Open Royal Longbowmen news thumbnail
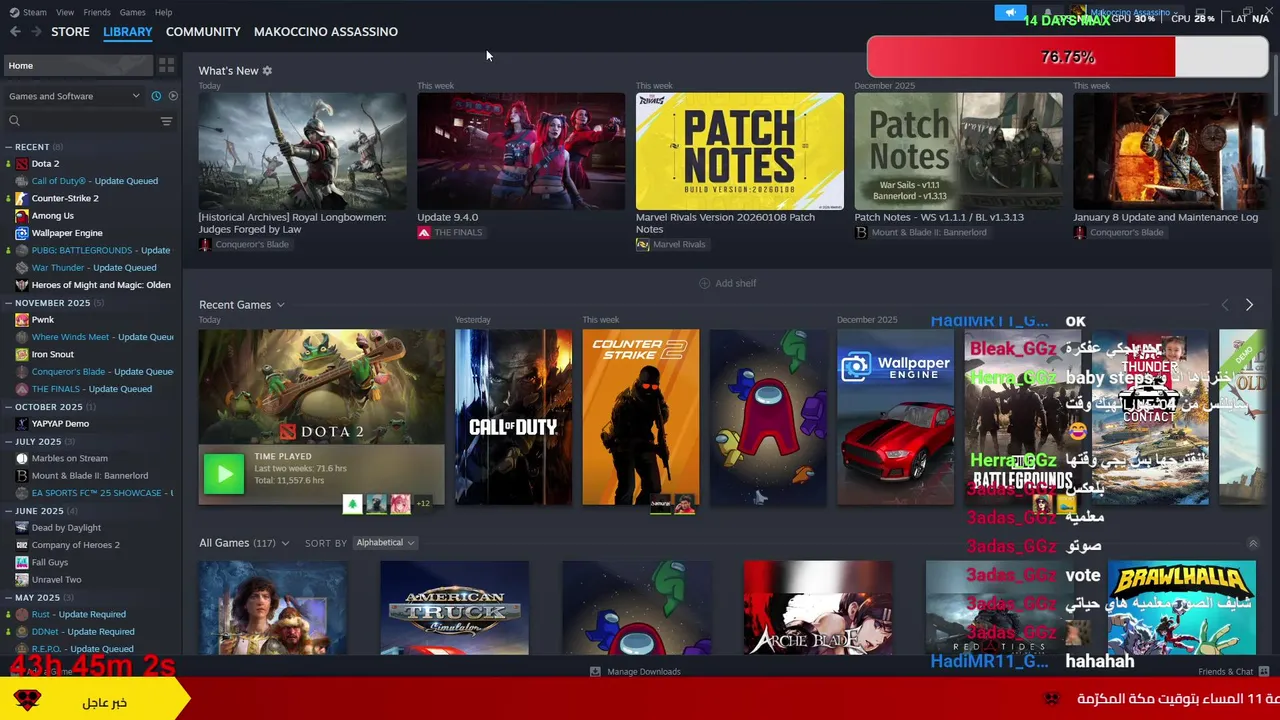 pyautogui.click(x=302, y=151)
